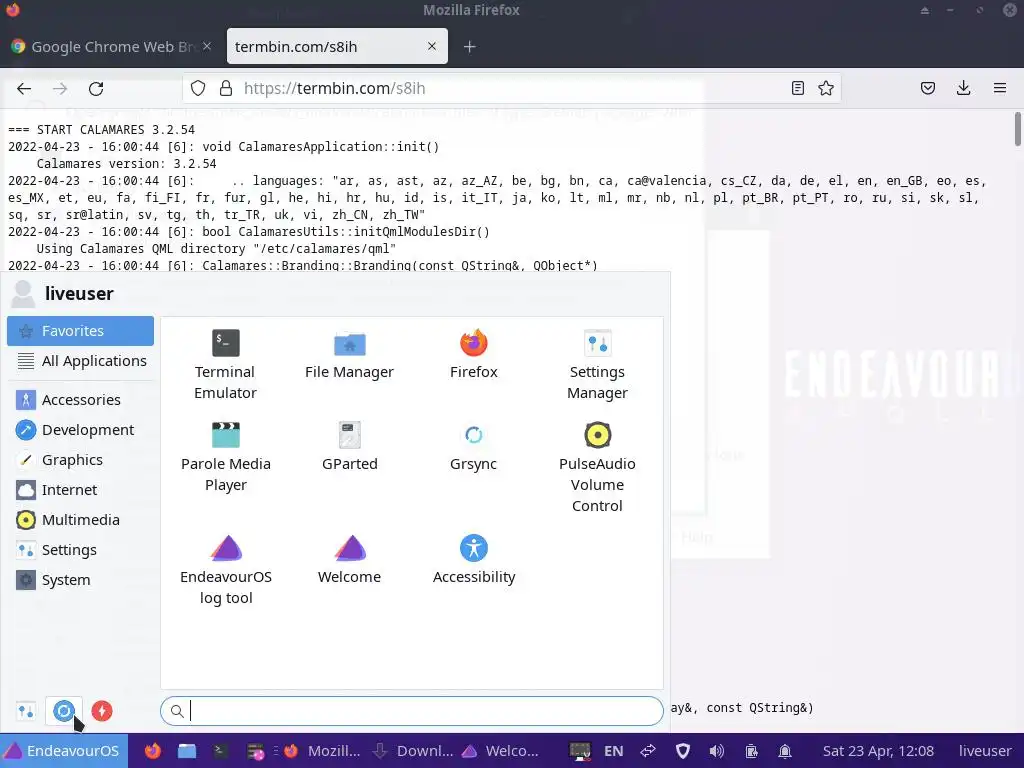
Task: Select Favorites category
Action: 80,331
